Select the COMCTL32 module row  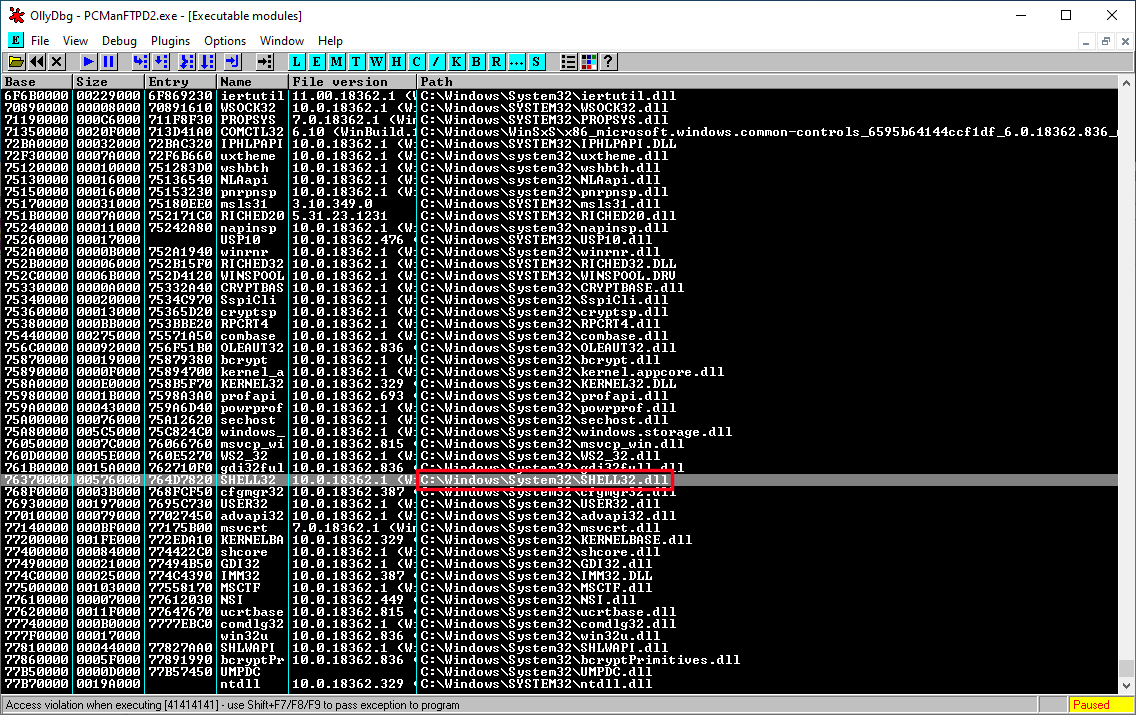(x=559, y=132)
